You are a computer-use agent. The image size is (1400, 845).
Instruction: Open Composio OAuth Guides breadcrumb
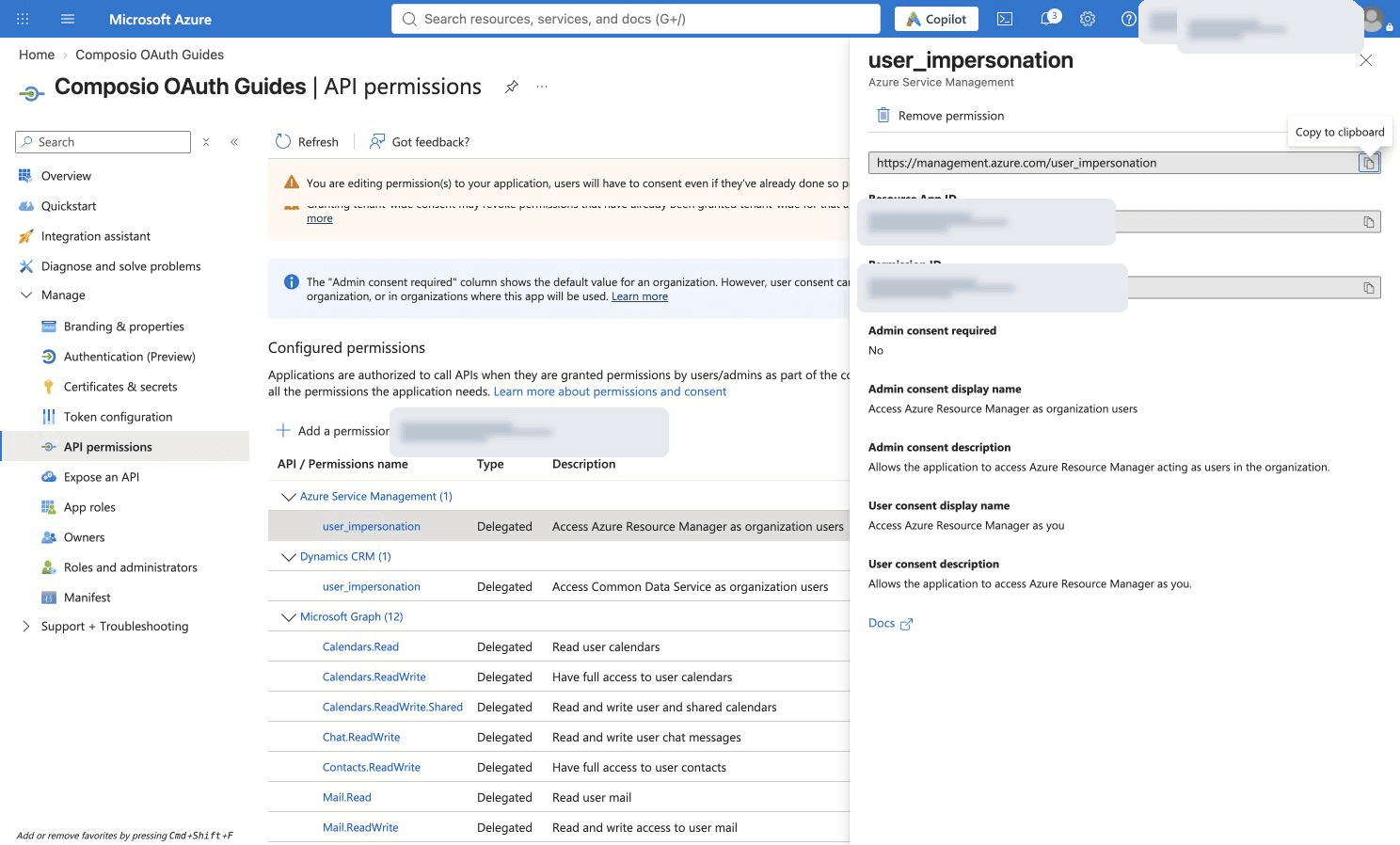[x=150, y=55]
